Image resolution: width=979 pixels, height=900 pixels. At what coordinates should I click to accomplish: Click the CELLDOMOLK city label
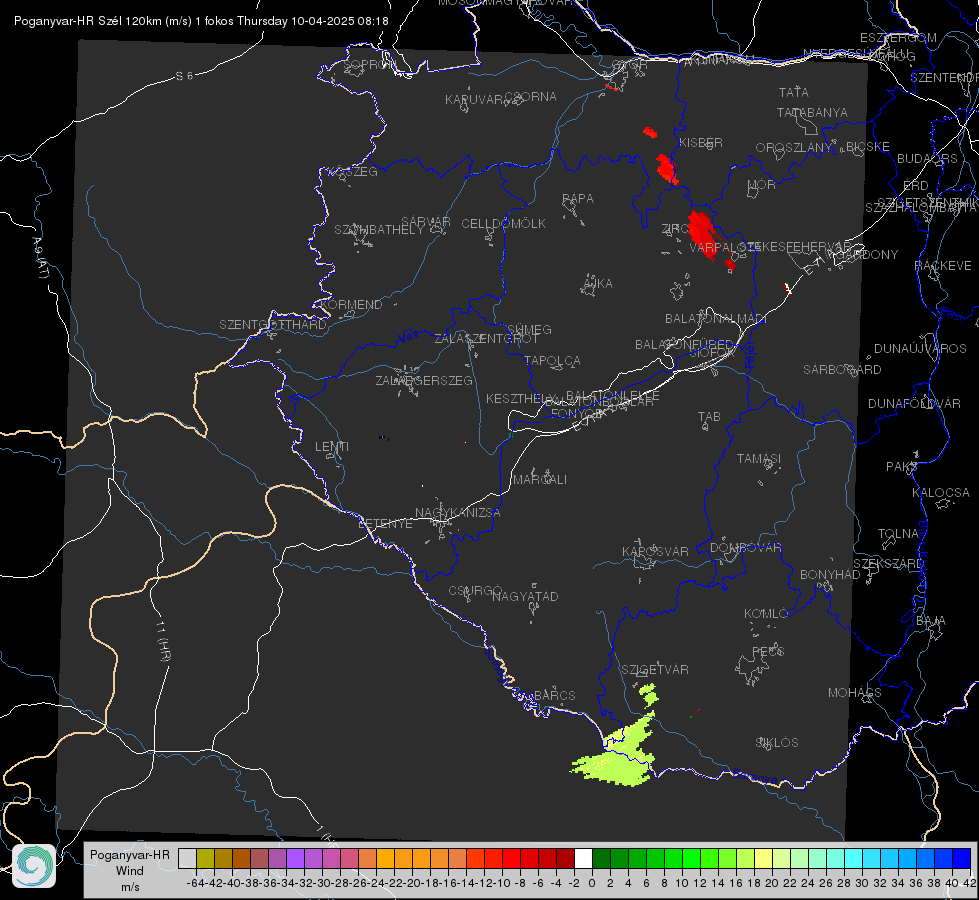[503, 223]
